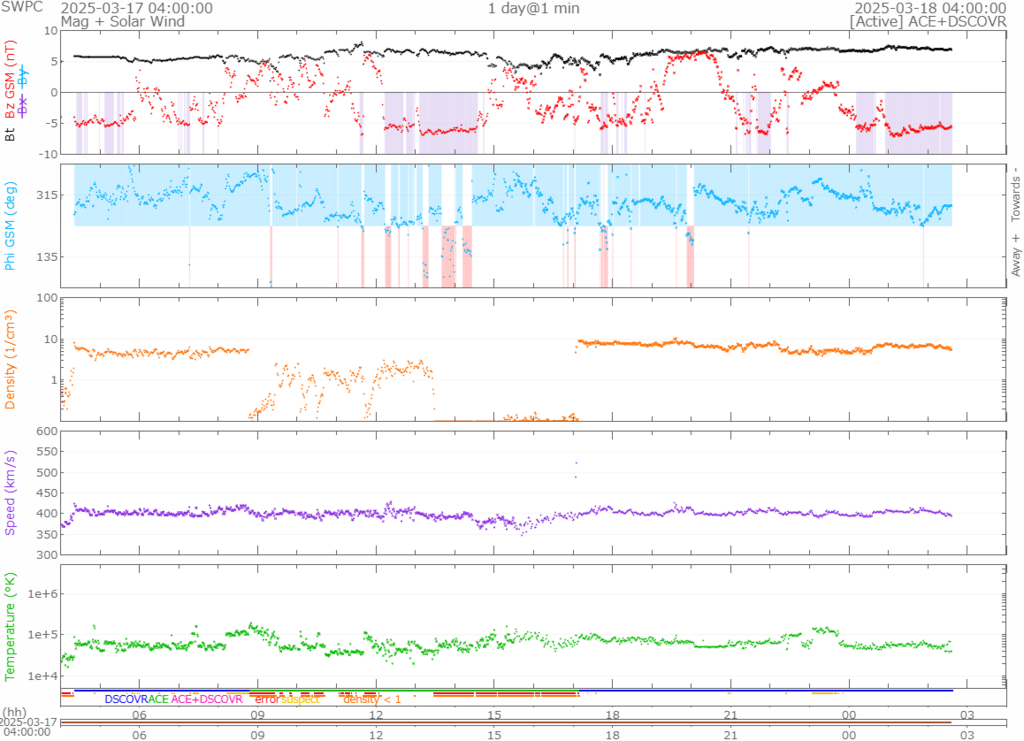Click the brown time-range bar at bottom

(x=506, y=722)
